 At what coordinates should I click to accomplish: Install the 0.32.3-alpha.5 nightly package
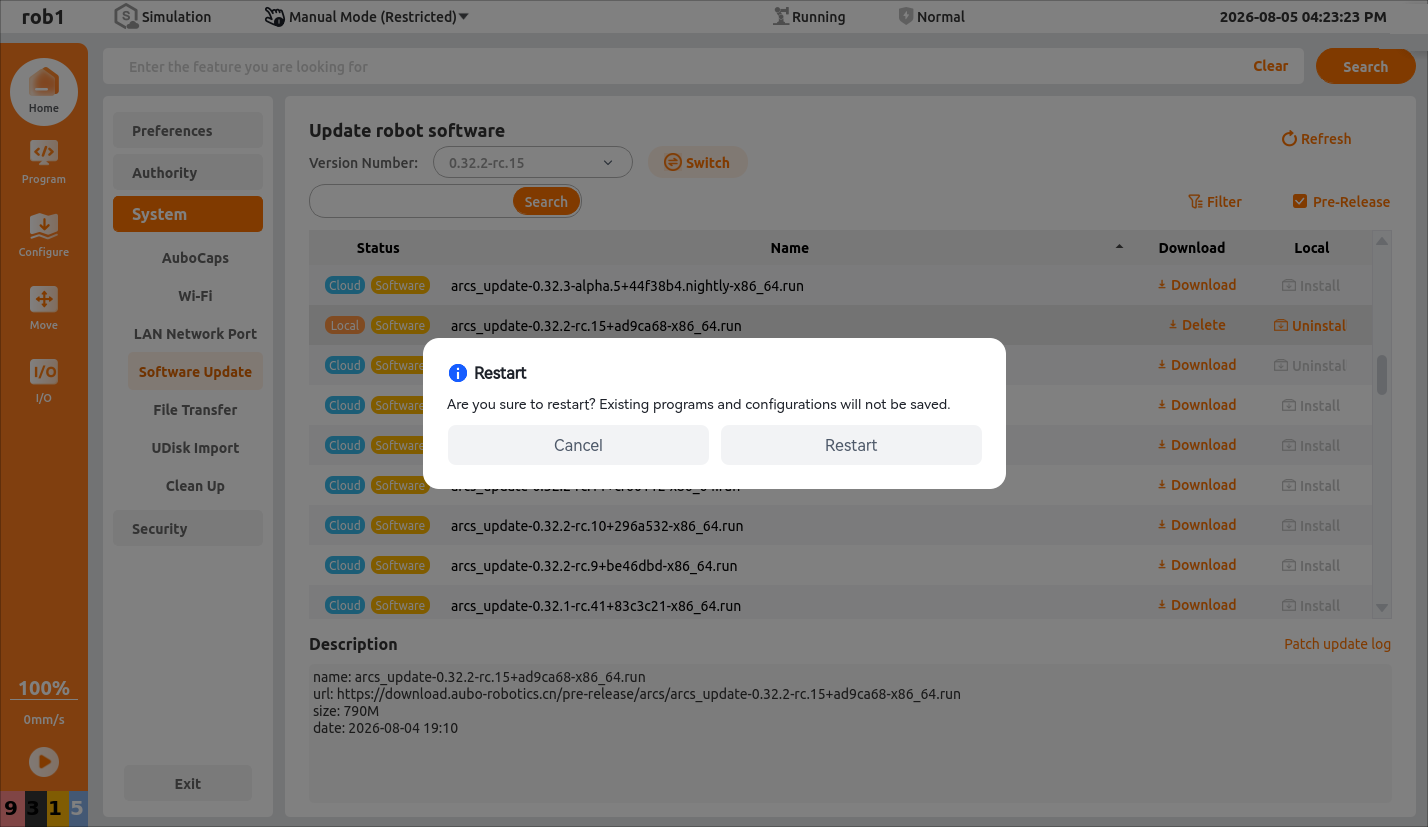coord(1311,286)
